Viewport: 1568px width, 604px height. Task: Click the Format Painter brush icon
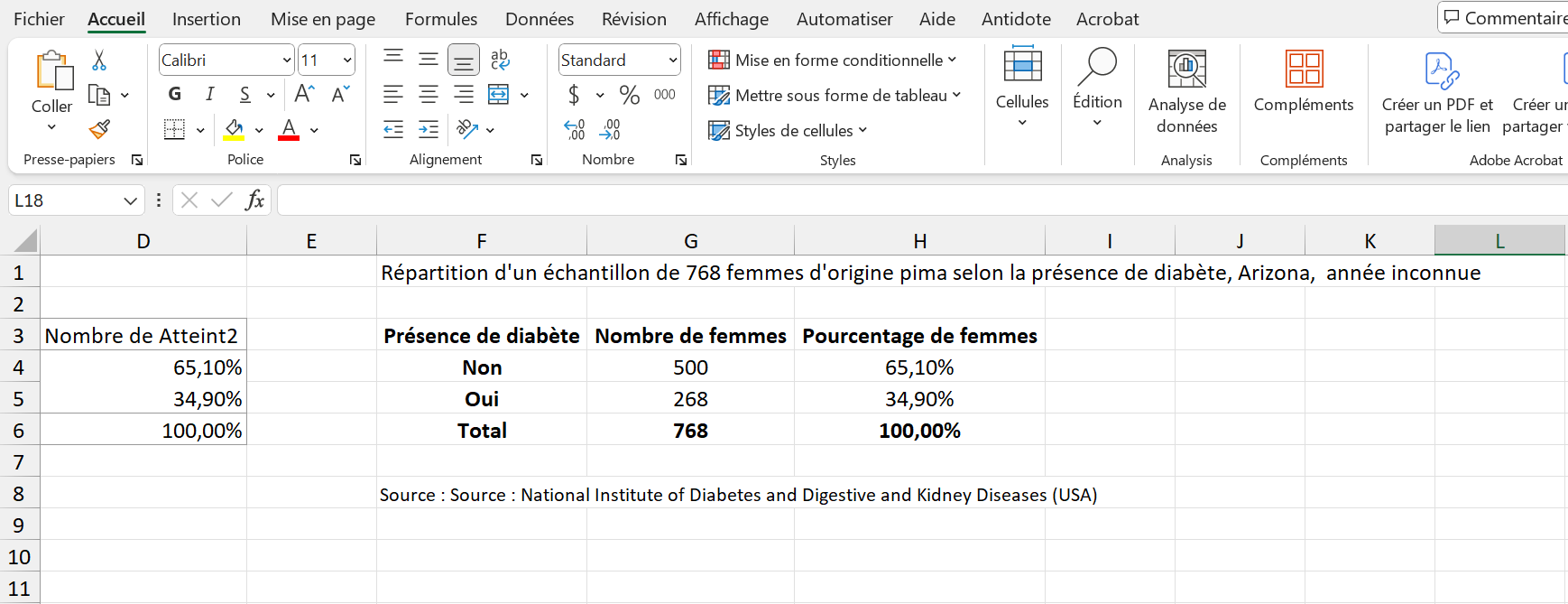99,130
